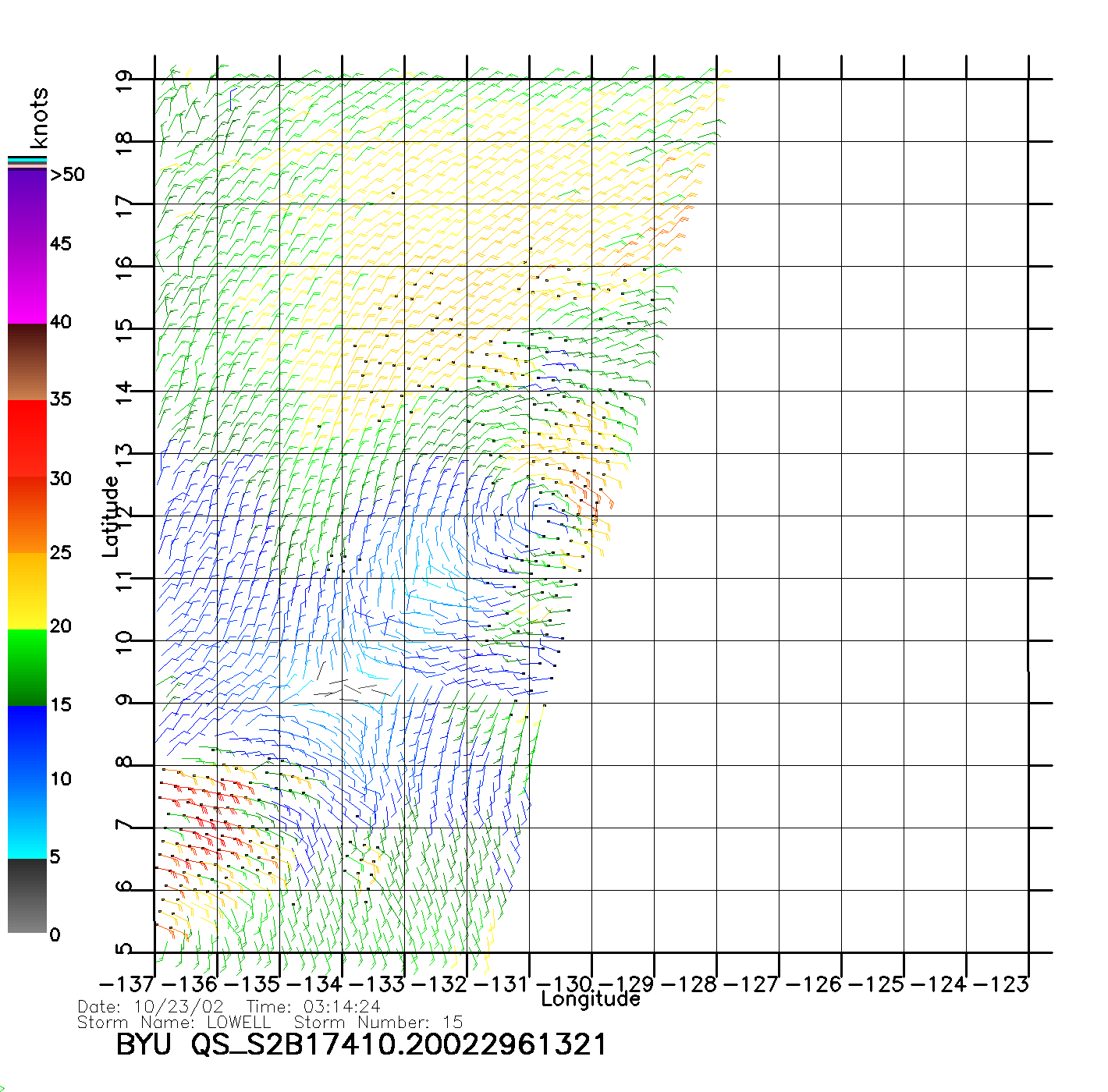Image resolution: width=1108 pixels, height=1092 pixels.
Task: Select the cyan 5-10 knots color band
Action: click(x=27, y=819)
